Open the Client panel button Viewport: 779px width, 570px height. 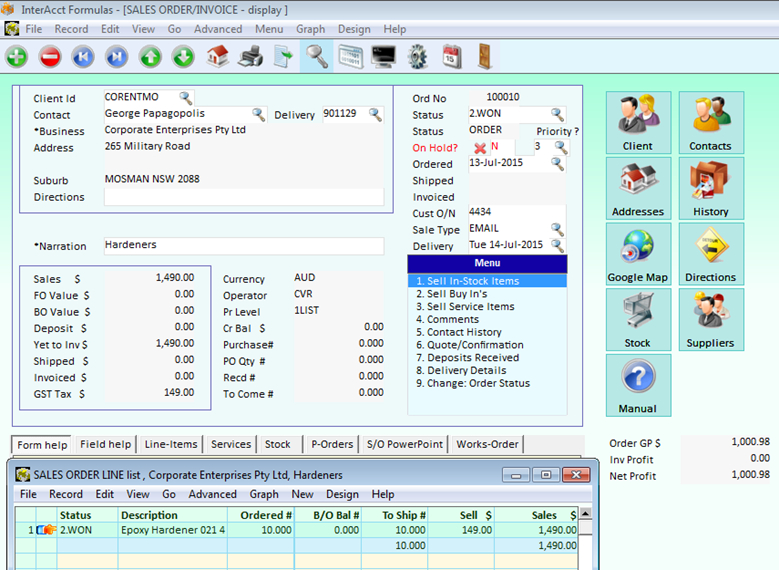point(638,122)
